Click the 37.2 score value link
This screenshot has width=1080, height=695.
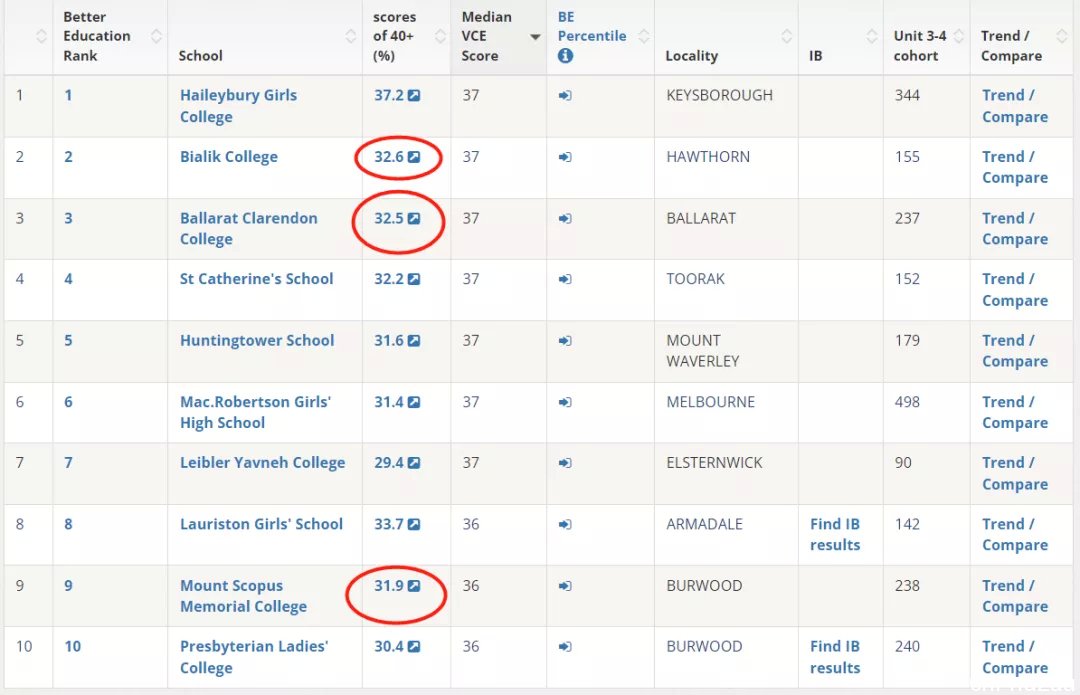389,96
